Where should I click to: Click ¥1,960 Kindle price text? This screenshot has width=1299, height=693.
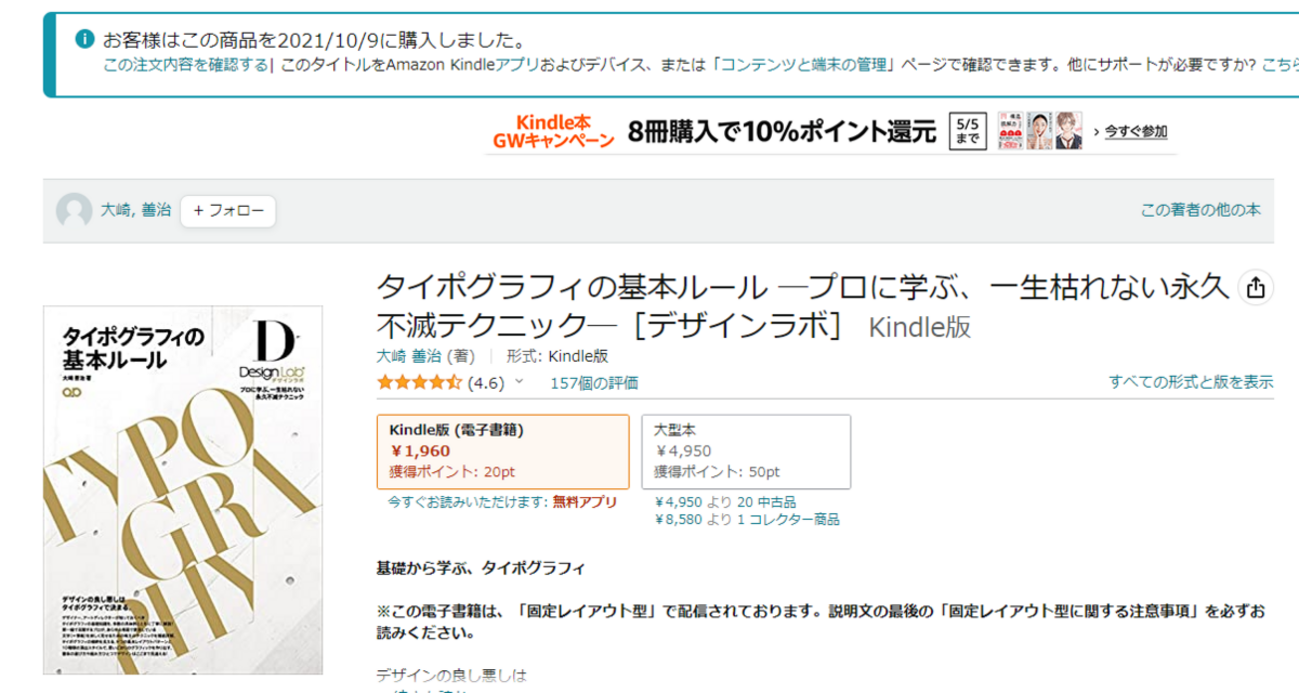(x=420, y=450)
